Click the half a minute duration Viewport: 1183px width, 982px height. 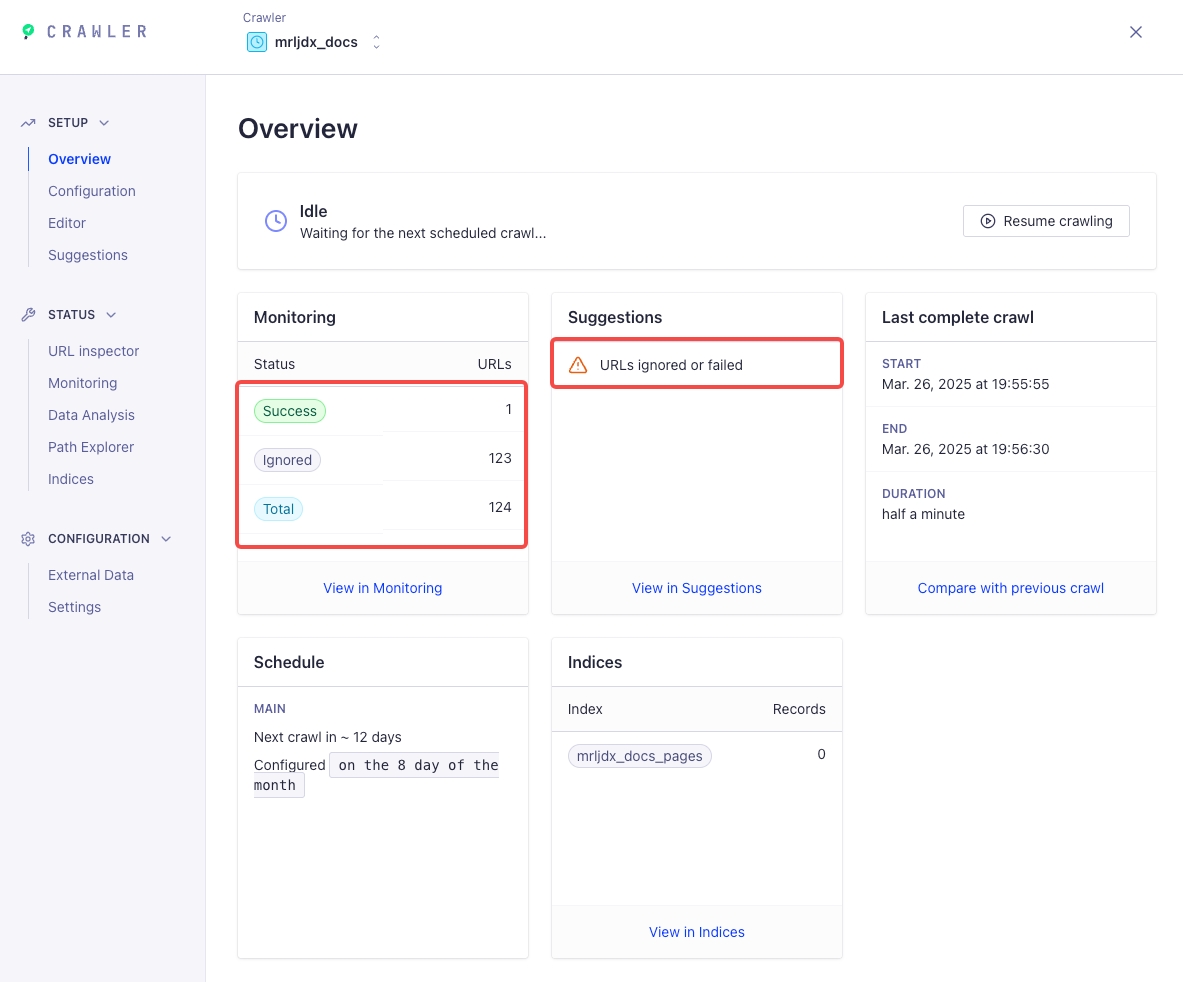click(923, 514)
